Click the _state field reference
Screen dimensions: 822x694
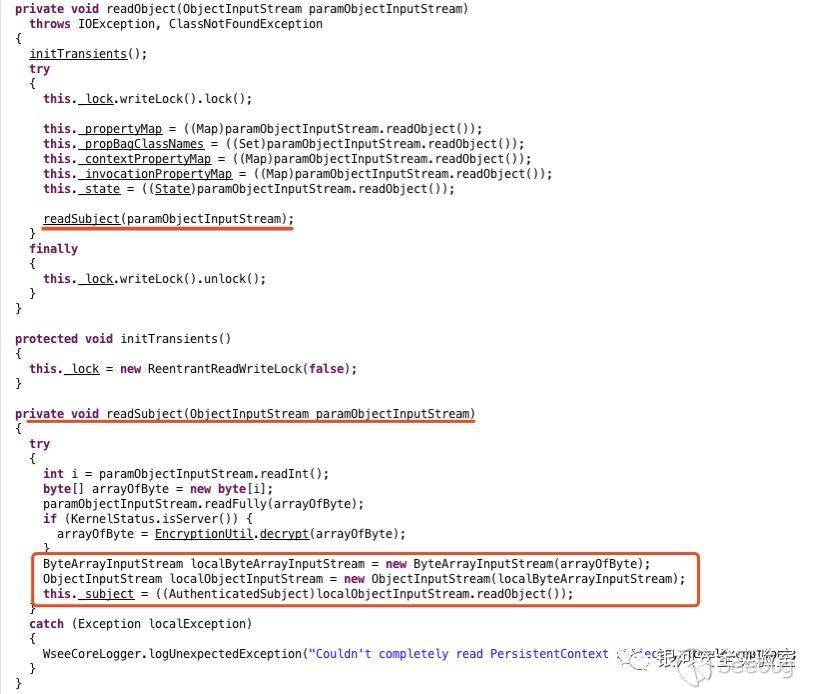pos(99,189)
